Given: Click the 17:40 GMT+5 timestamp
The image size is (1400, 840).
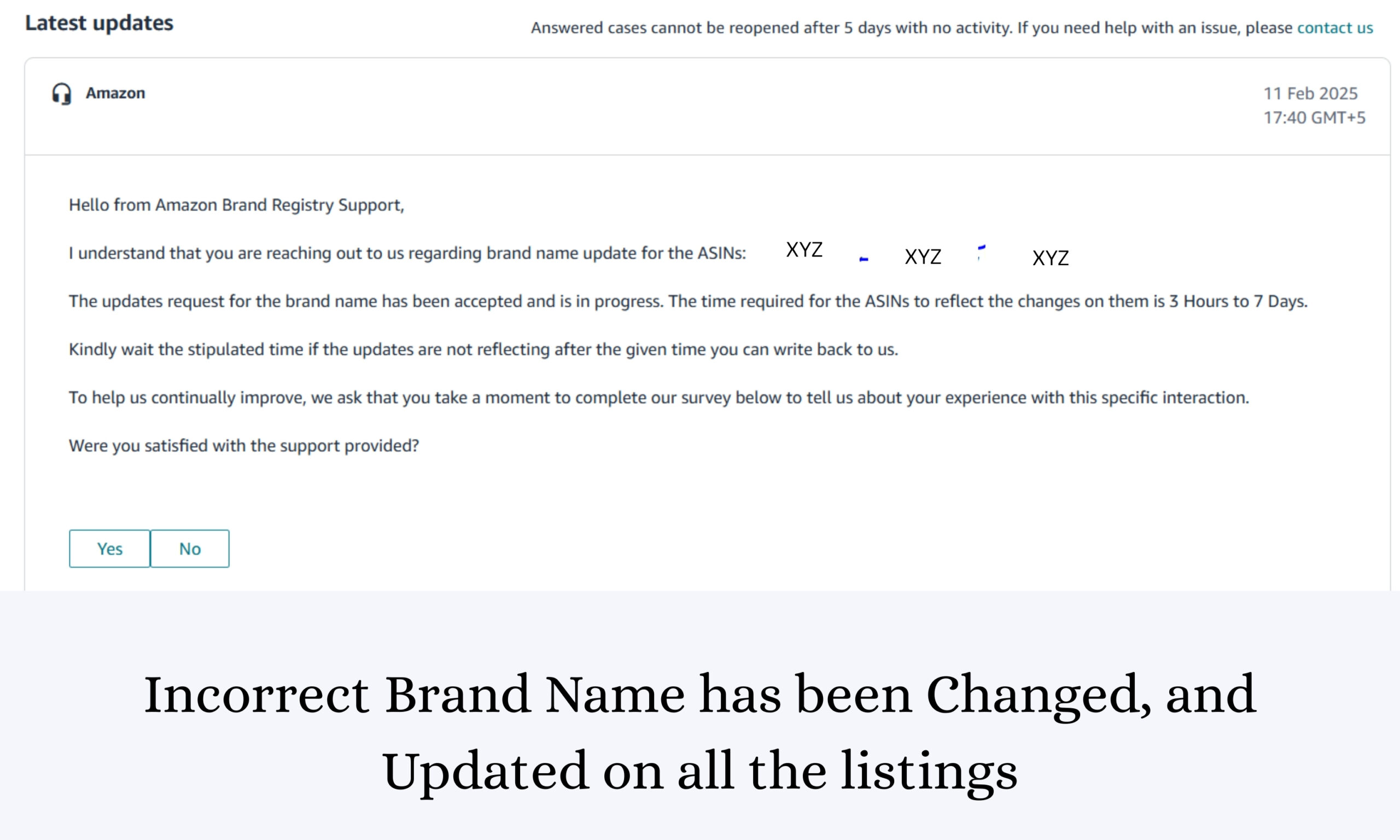Looking at the screenshot, I should 1314,118.
